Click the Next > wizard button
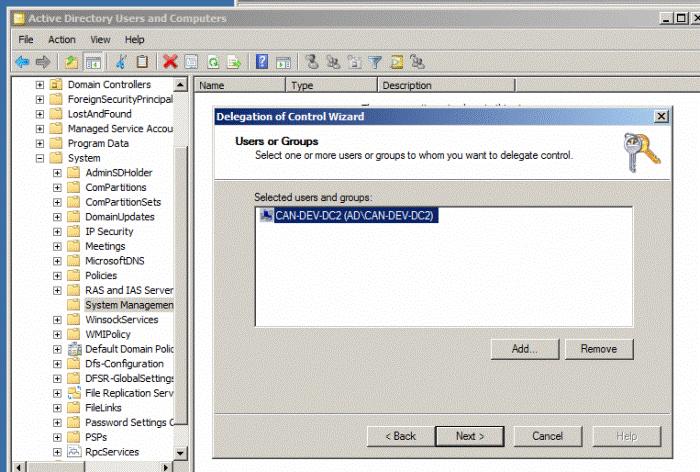The height and width of the screenshot is (472, 700). point(470,436)
